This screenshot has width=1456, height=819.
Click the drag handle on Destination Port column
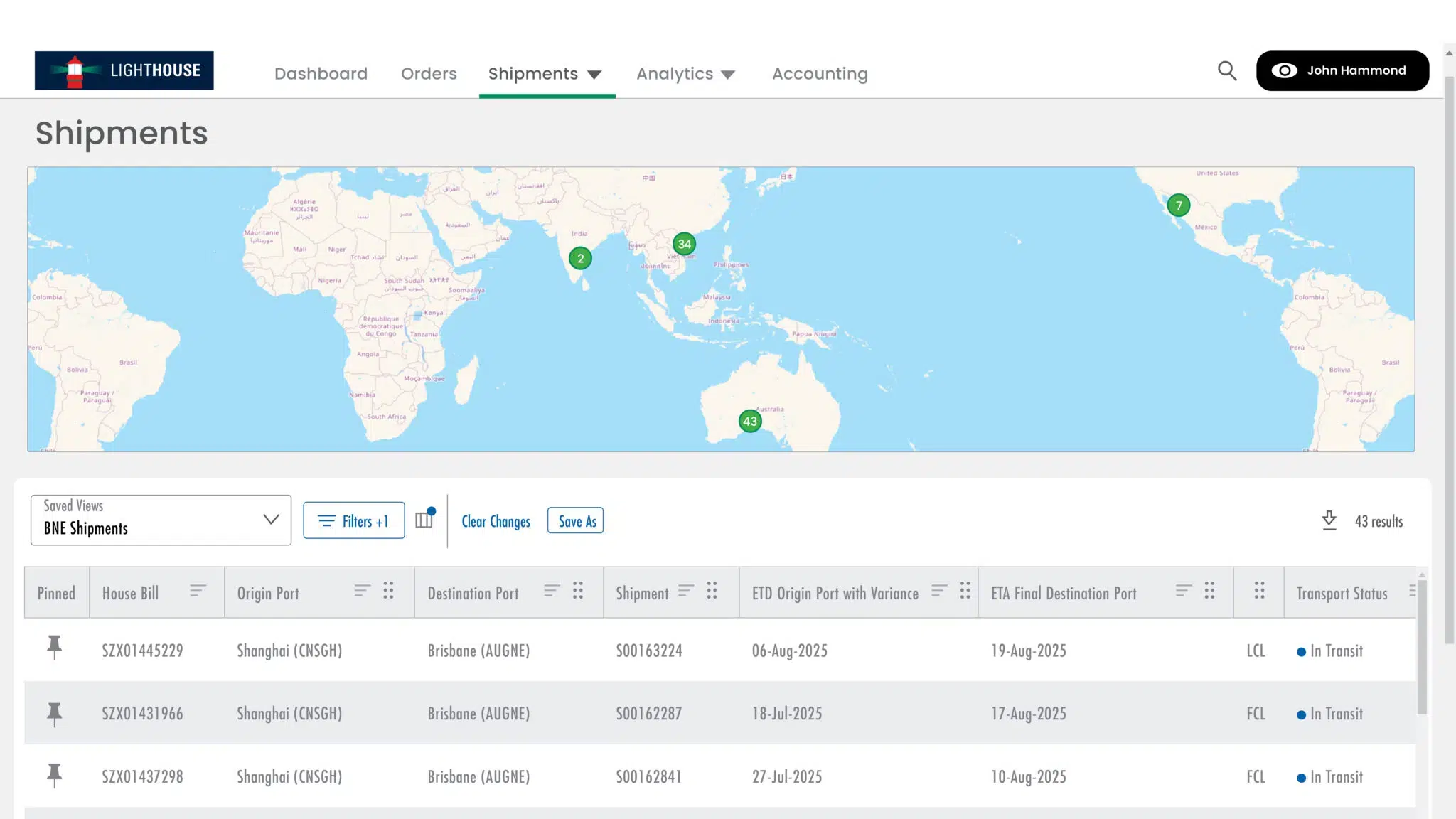[x=577, y=591]
